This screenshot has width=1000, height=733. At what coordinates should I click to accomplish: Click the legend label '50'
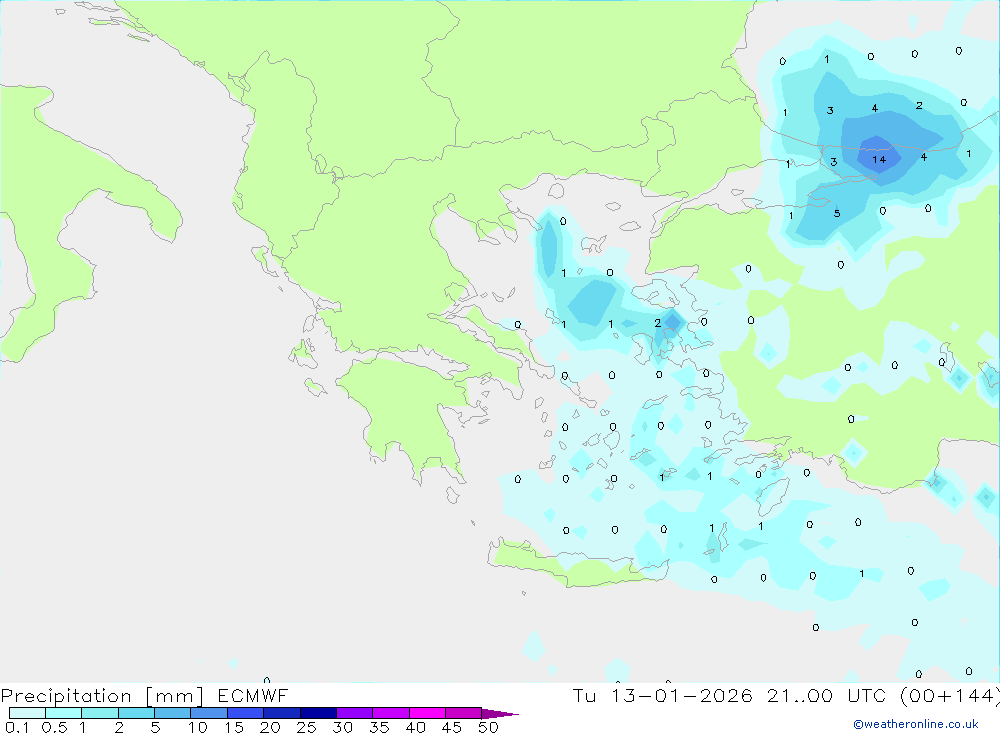pos(489,727)
